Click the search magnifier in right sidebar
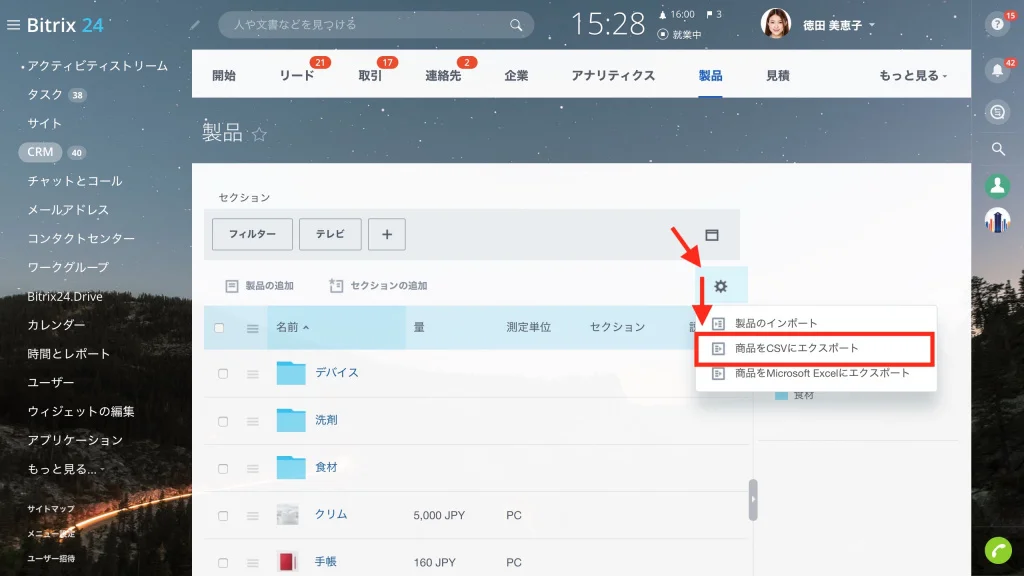The width and height of the screenshot is (1024, 576). (x=998, y=149)
